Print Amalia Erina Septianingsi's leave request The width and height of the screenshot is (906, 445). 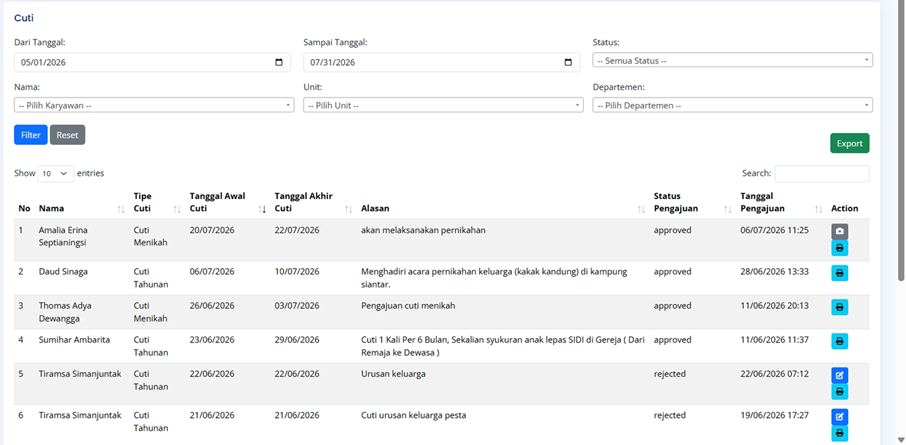(x=840, y=249)
